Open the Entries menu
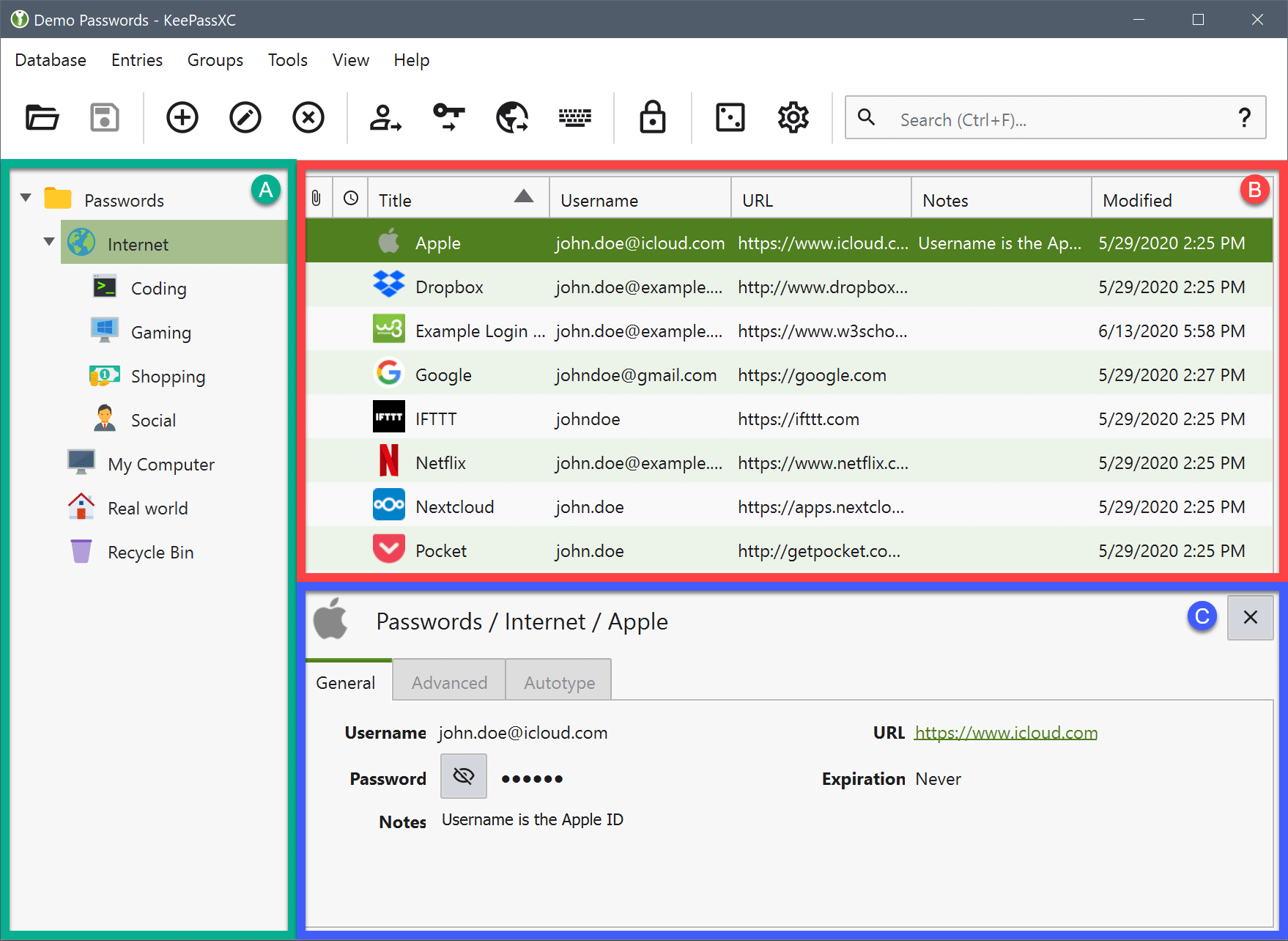This screenshot has width=1288, height=941. 136,60
